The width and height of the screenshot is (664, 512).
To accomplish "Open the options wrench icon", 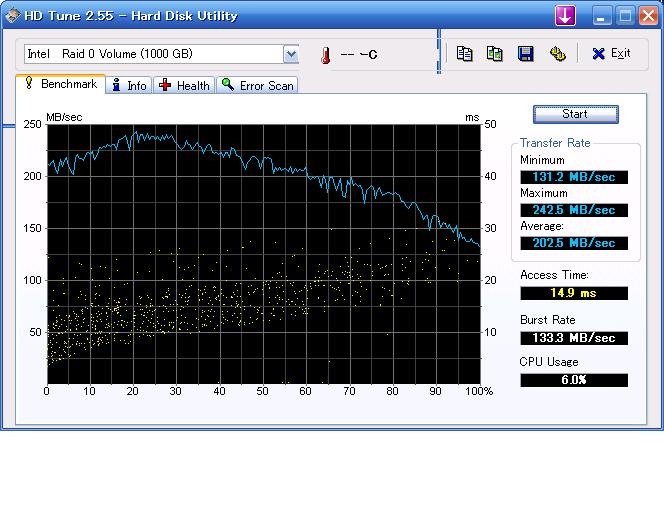I will click(557, 54).
